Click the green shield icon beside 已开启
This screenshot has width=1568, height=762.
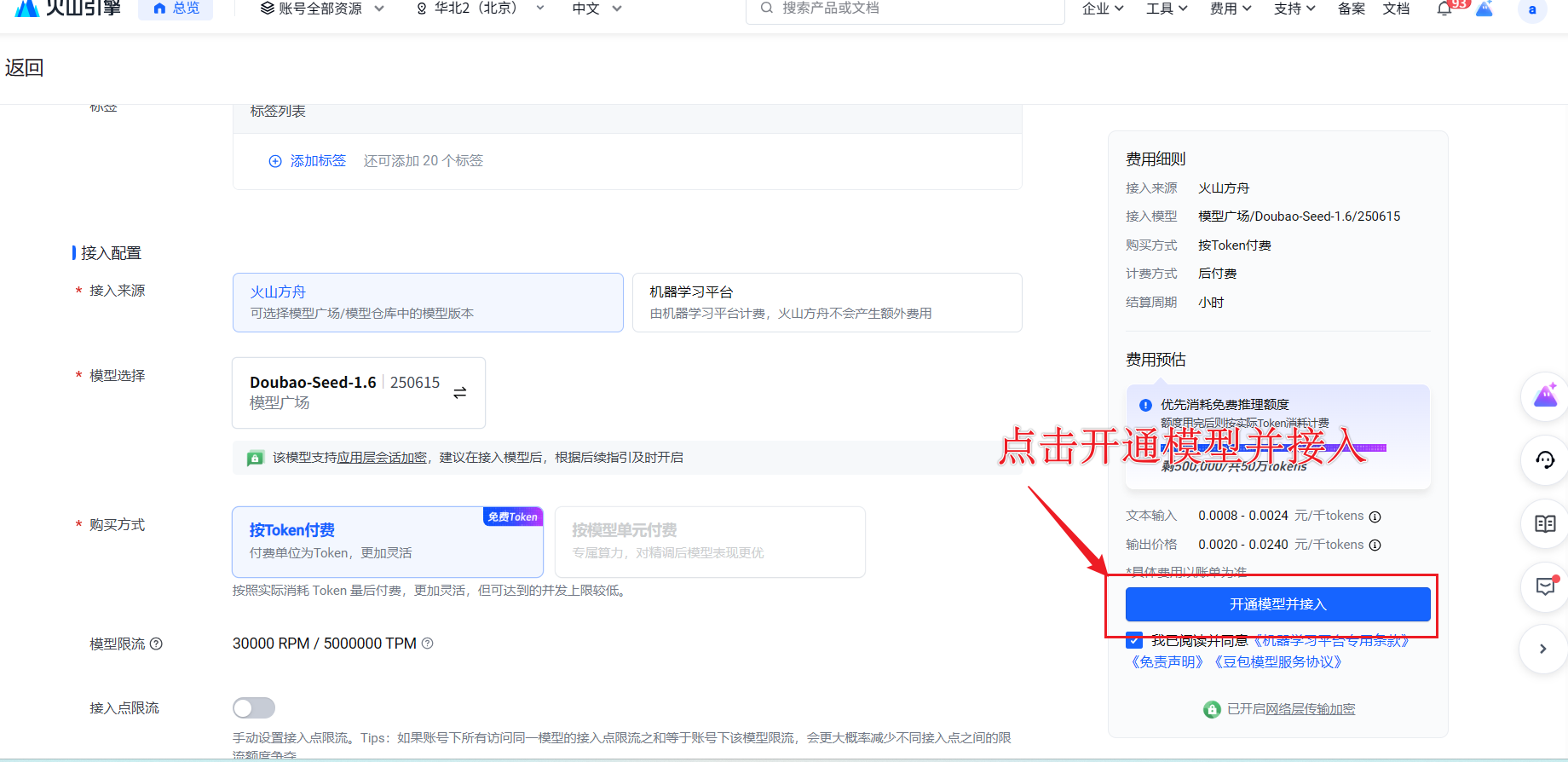1212,709
